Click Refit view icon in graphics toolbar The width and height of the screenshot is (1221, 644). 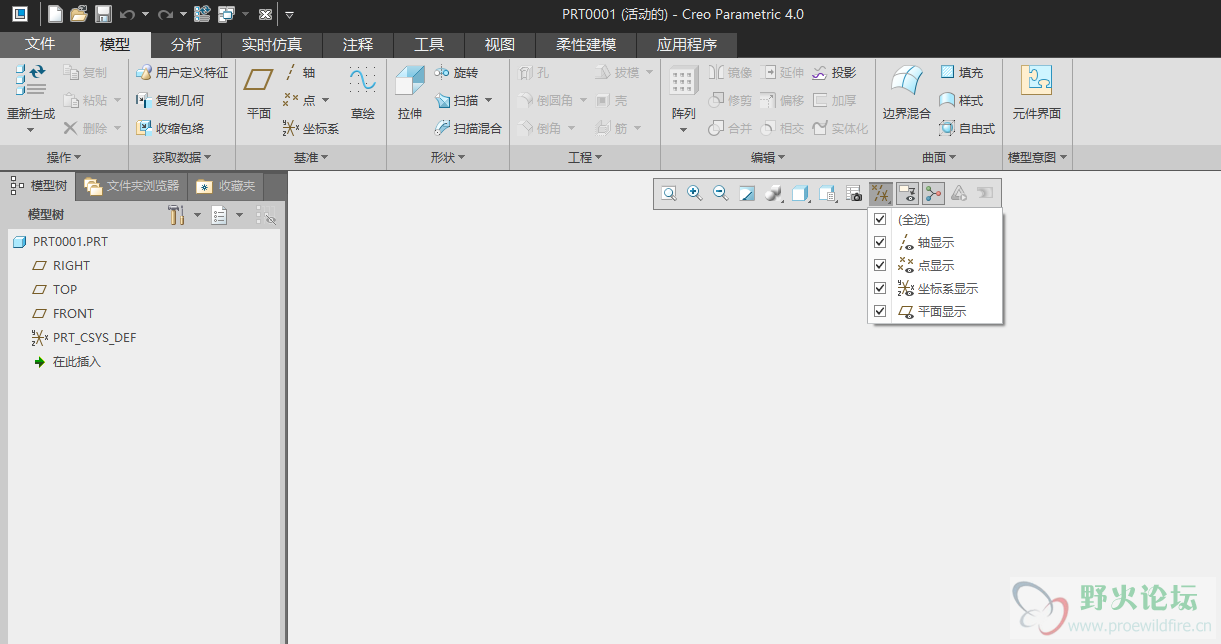point(668,194)
